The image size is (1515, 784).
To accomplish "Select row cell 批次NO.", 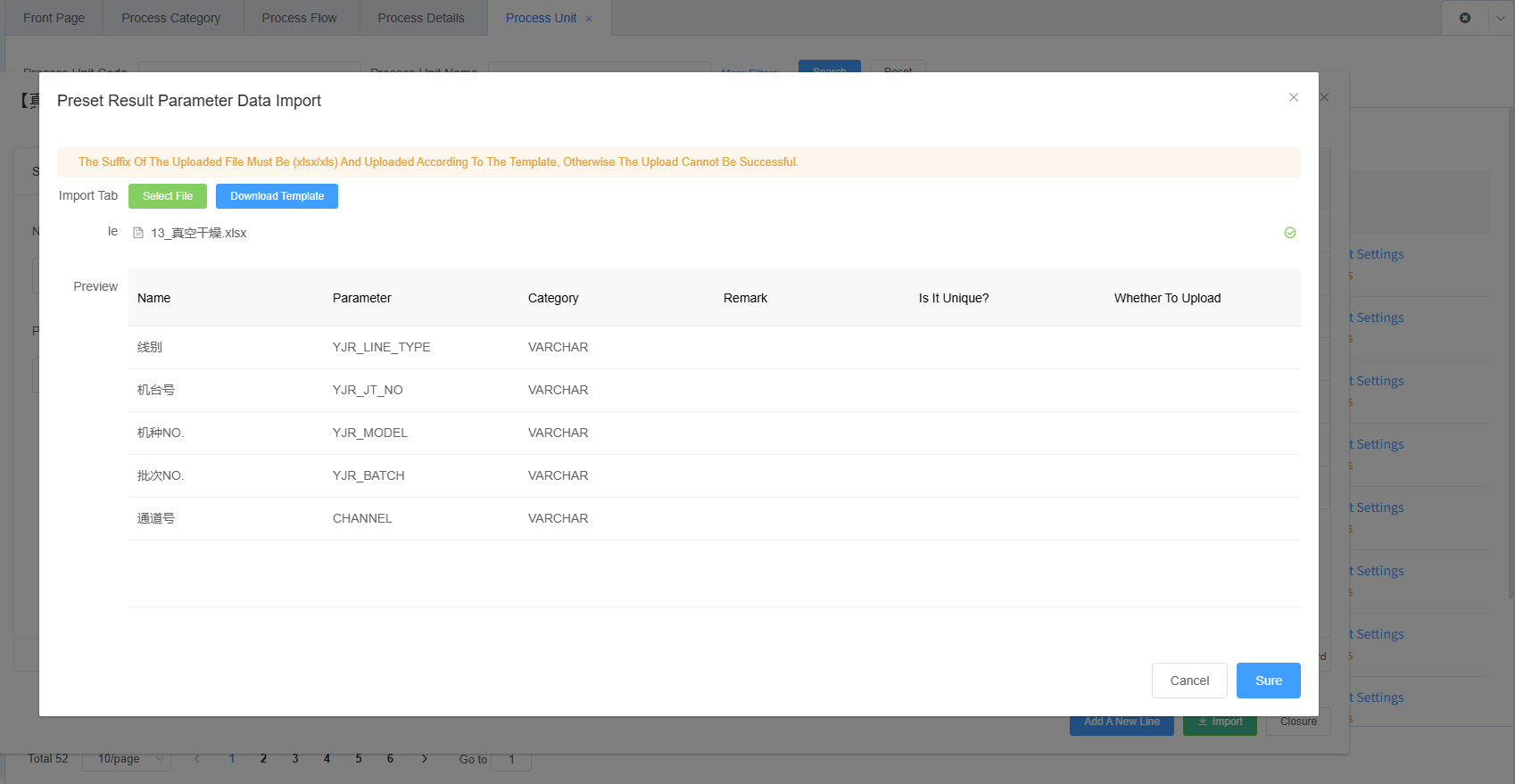I will (x=161, y=475).
